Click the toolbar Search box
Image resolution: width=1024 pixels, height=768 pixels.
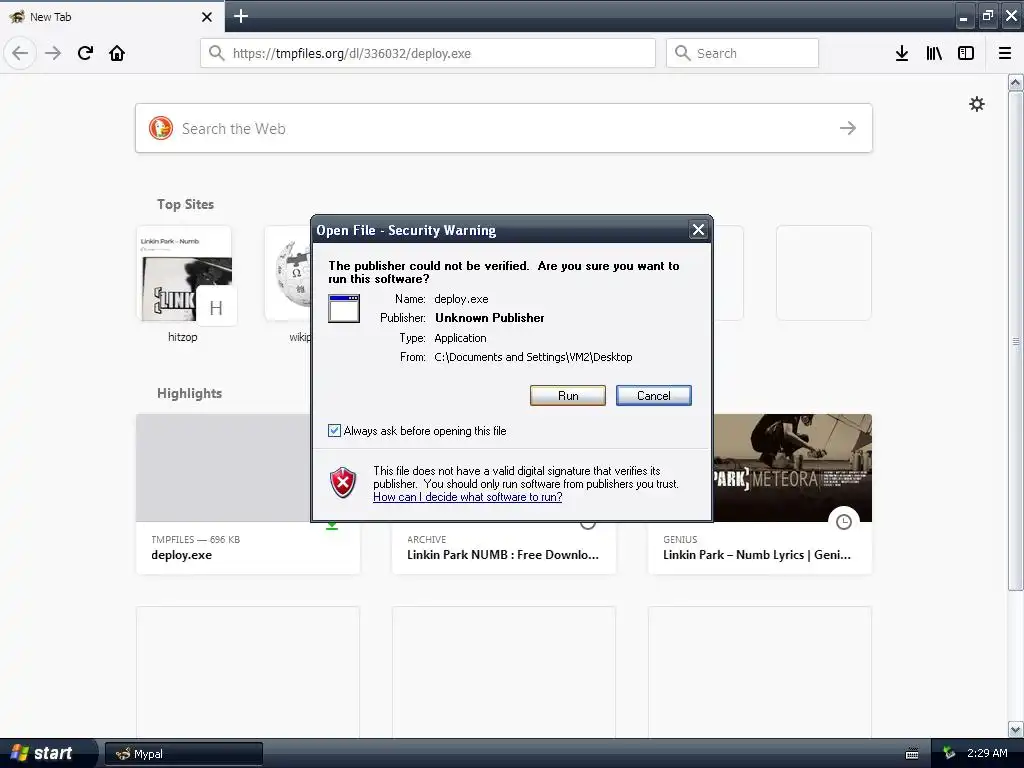(x=742, y=53)
